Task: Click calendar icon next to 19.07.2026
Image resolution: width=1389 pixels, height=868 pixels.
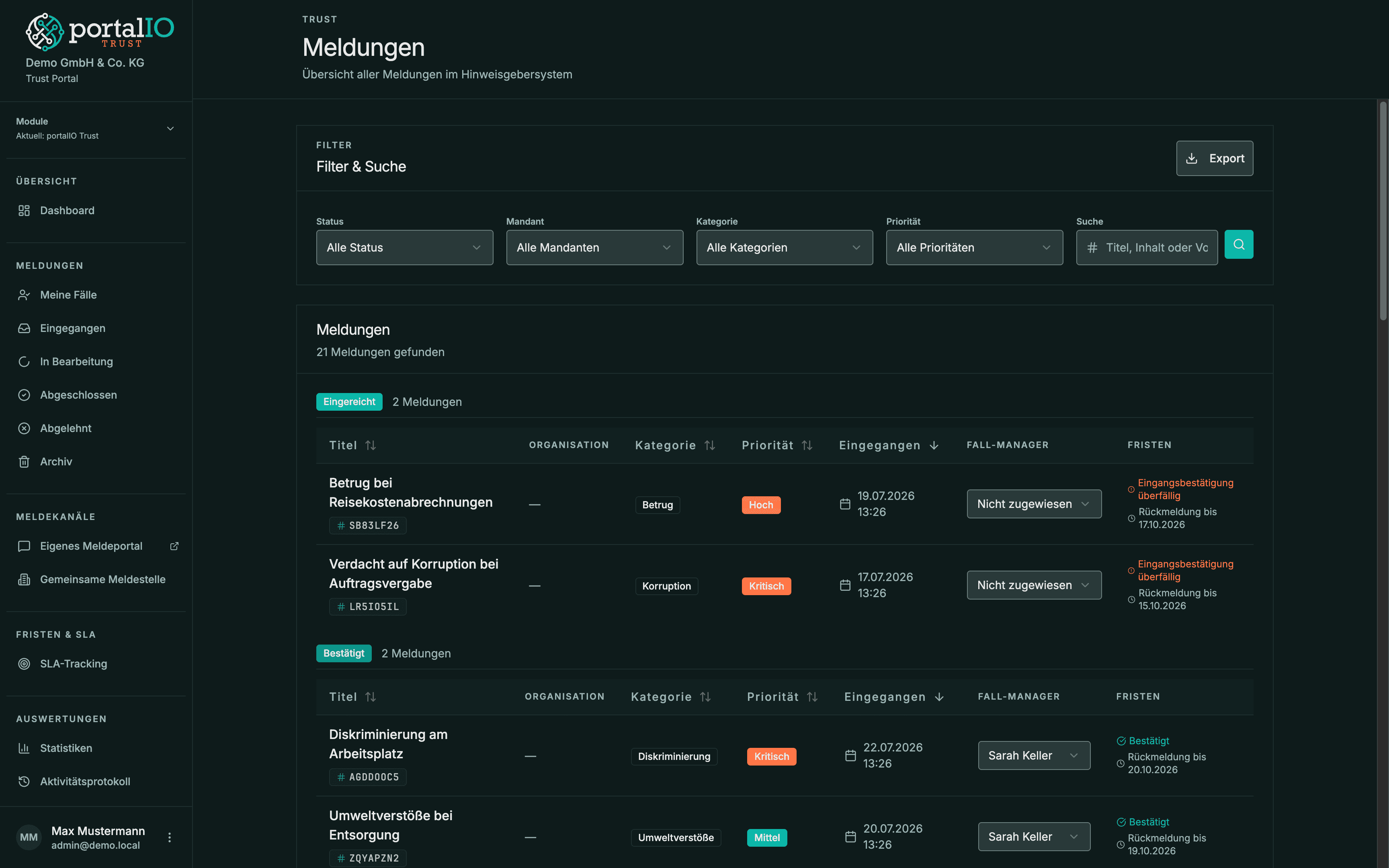Action: [845, 504]
